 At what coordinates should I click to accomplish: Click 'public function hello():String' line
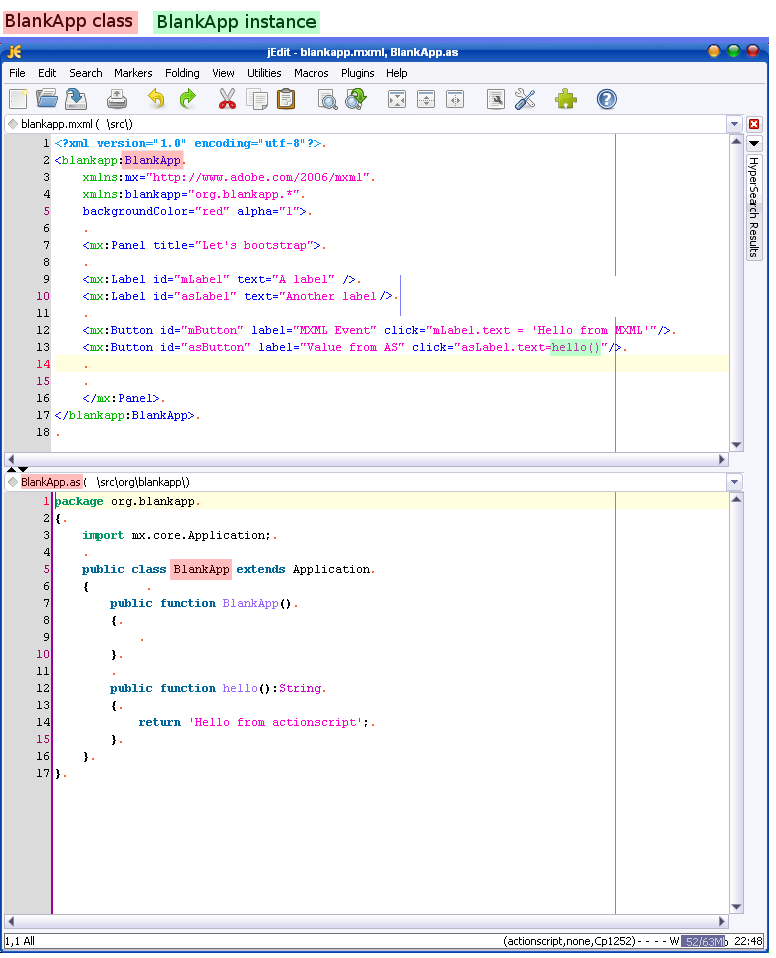click(x=216, y=688)
